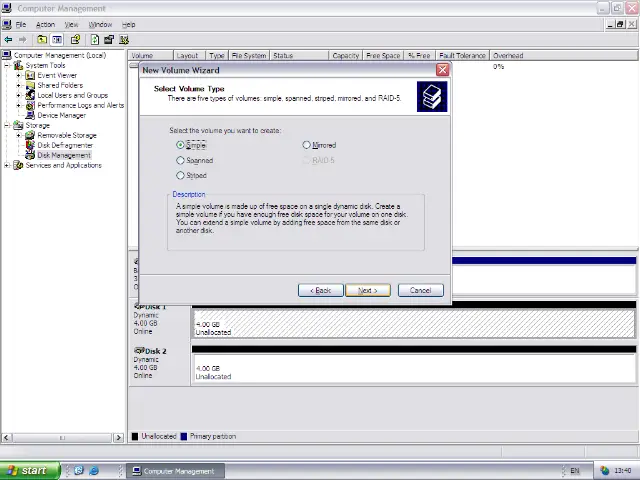Click the Disk 2 disk icon

(x=139, y=351)
